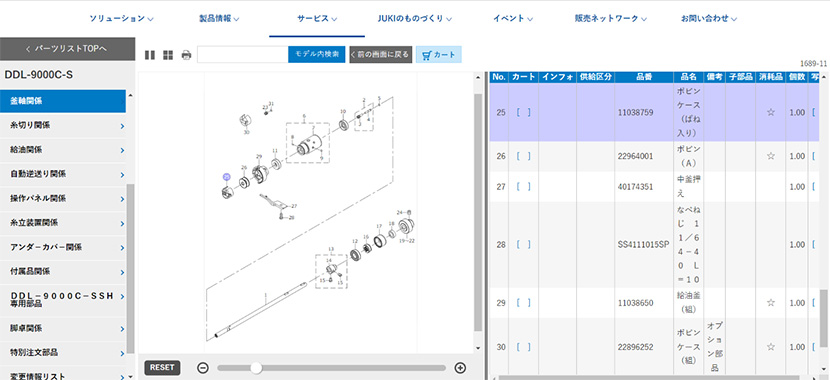Select highlighted part 25 in diagram
830x380 pixels.
(227, 177)
